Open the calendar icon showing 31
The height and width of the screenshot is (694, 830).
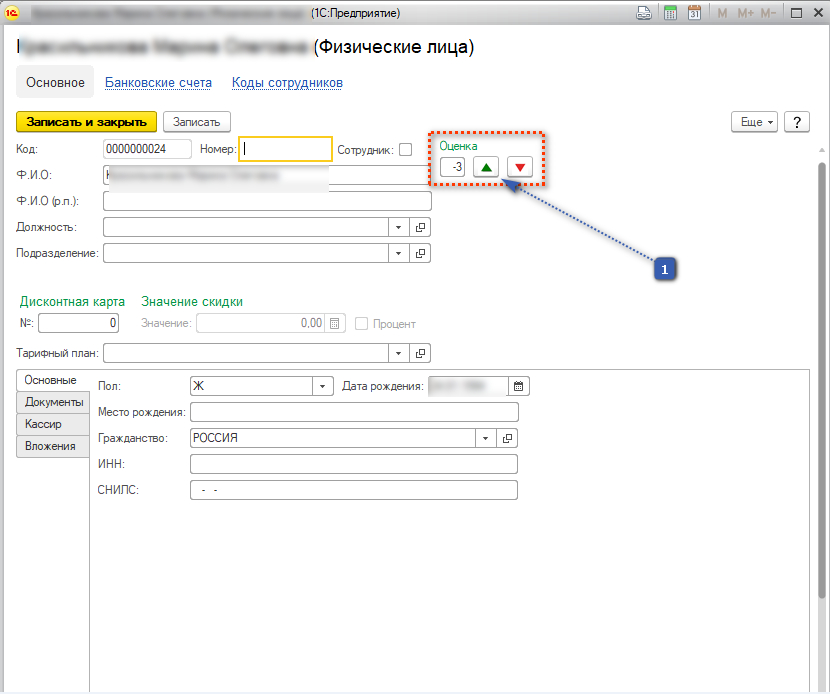(x=694, y=13)
